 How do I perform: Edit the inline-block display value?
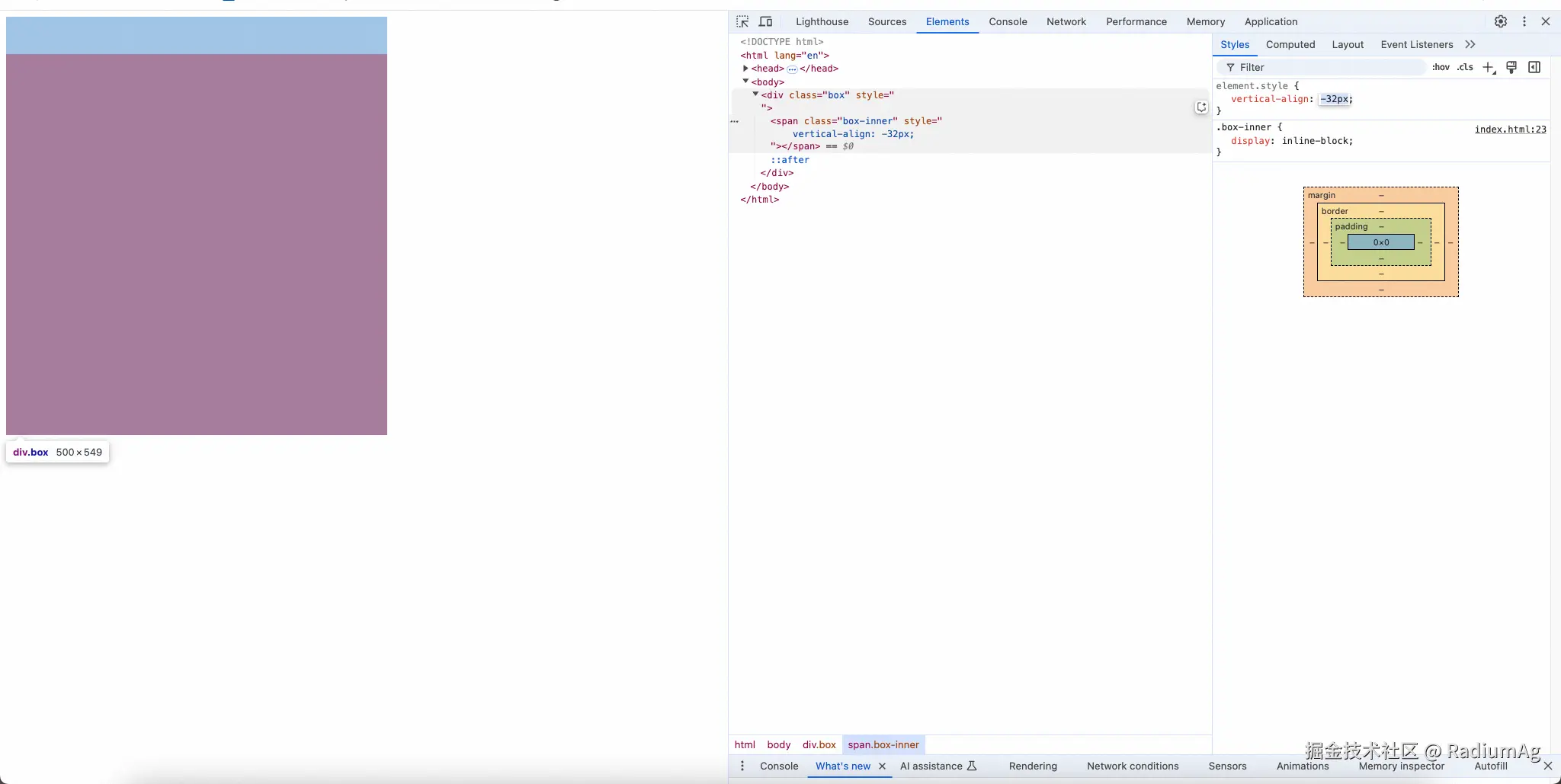[1316, 141]
